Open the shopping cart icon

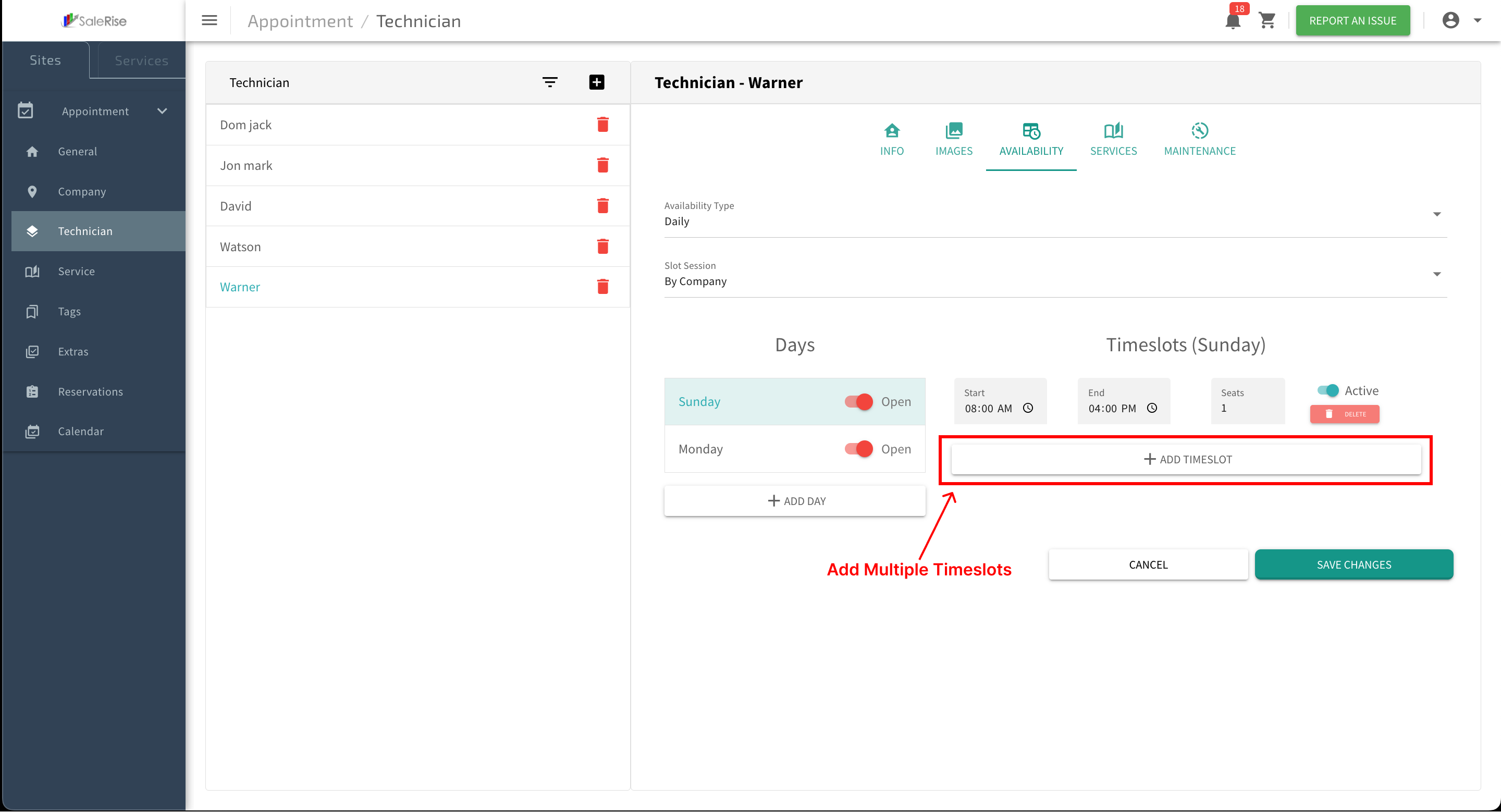point(1268,21)
